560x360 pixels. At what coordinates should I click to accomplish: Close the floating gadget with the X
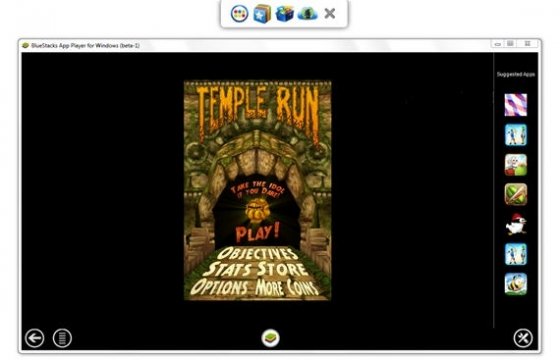click(x=330, y=14)
